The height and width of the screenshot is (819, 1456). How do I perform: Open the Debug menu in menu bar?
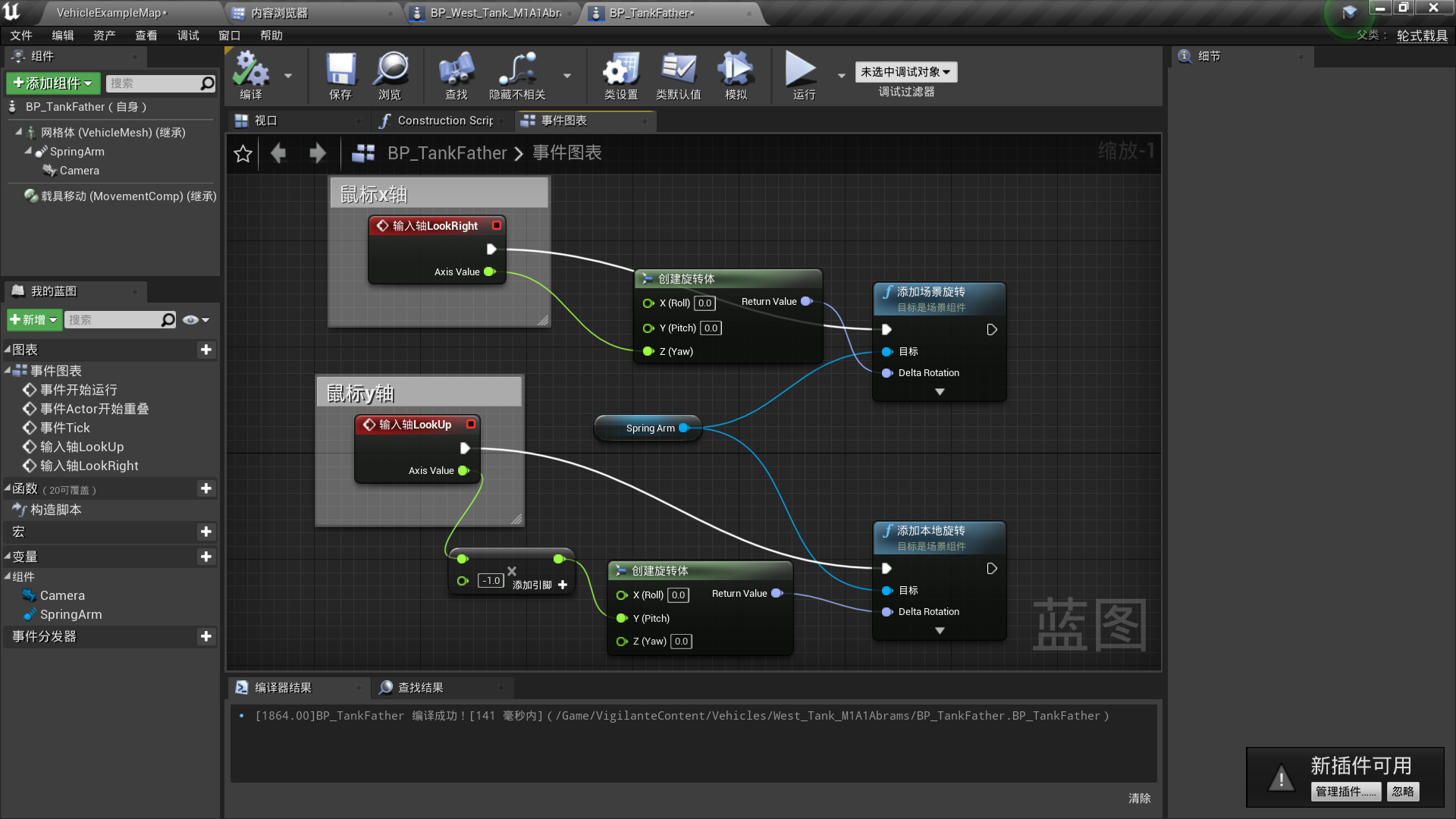187,36
